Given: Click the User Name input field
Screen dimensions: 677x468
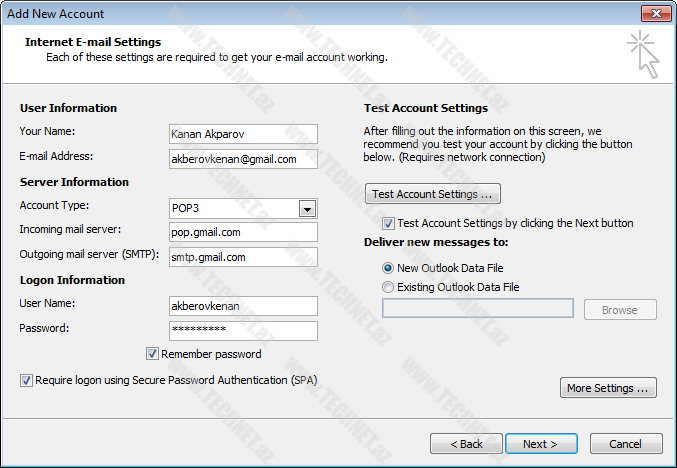Looking at the screenshot, I should point(243,306).
